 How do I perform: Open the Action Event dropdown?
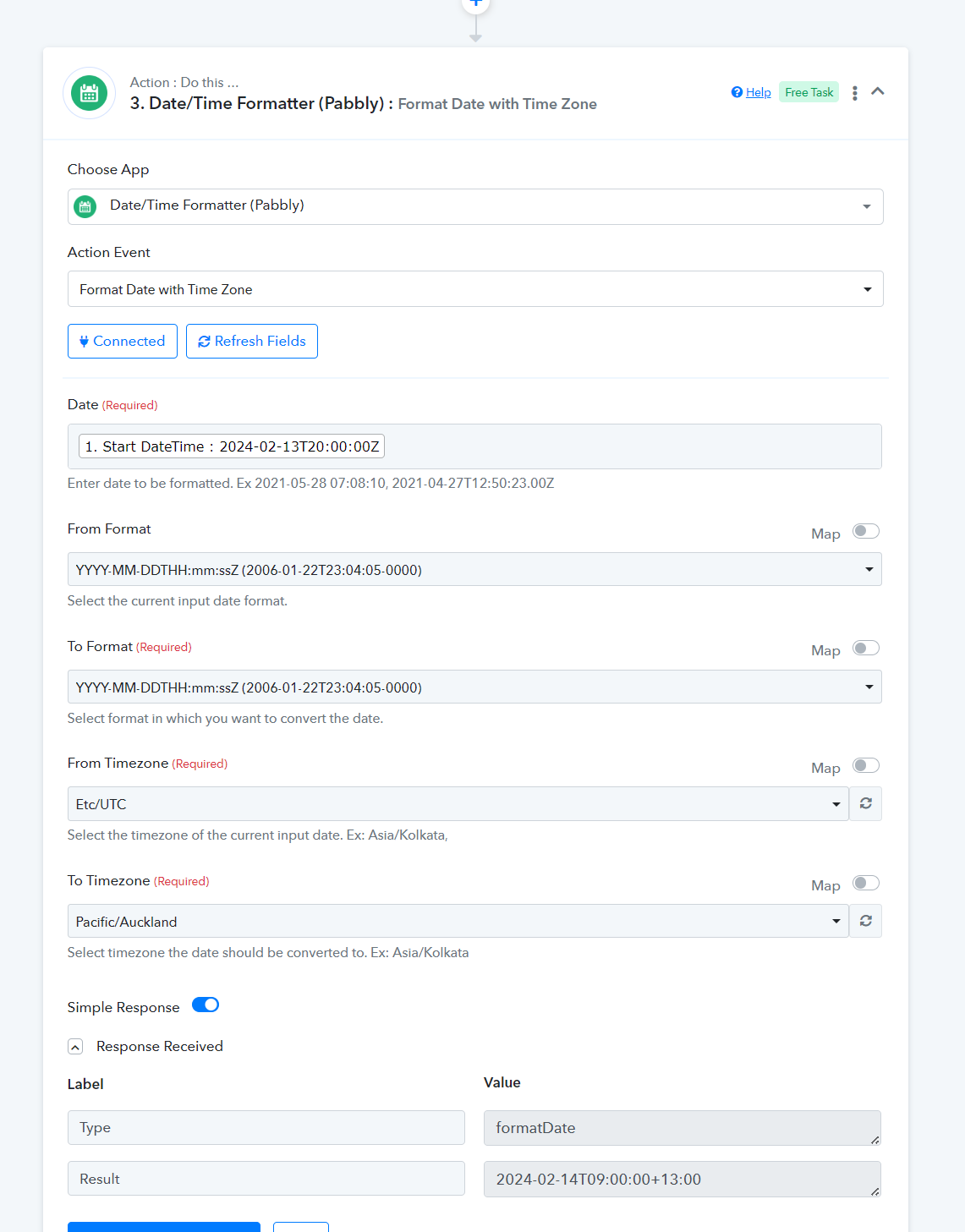coord(475,289)
